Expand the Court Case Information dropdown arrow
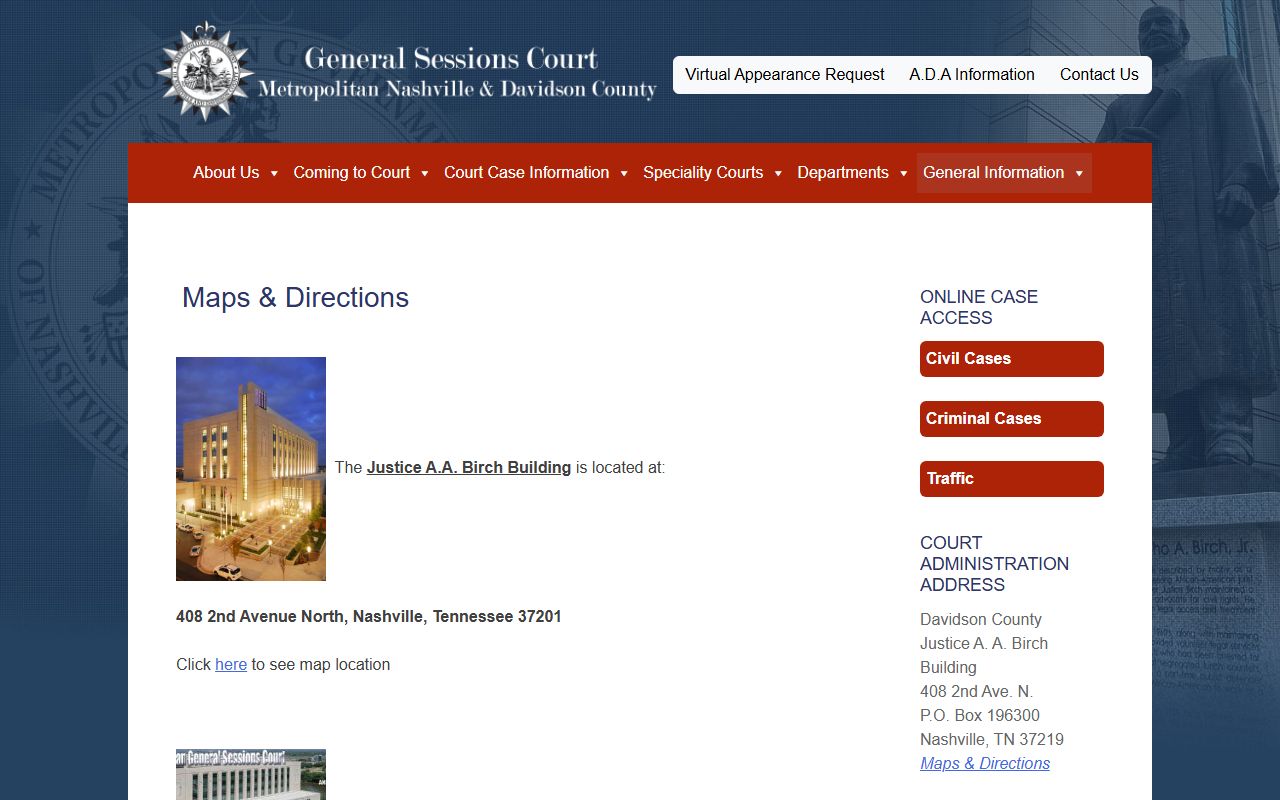The width and height of the screenshot is (1280, 800). coord(624,174)
